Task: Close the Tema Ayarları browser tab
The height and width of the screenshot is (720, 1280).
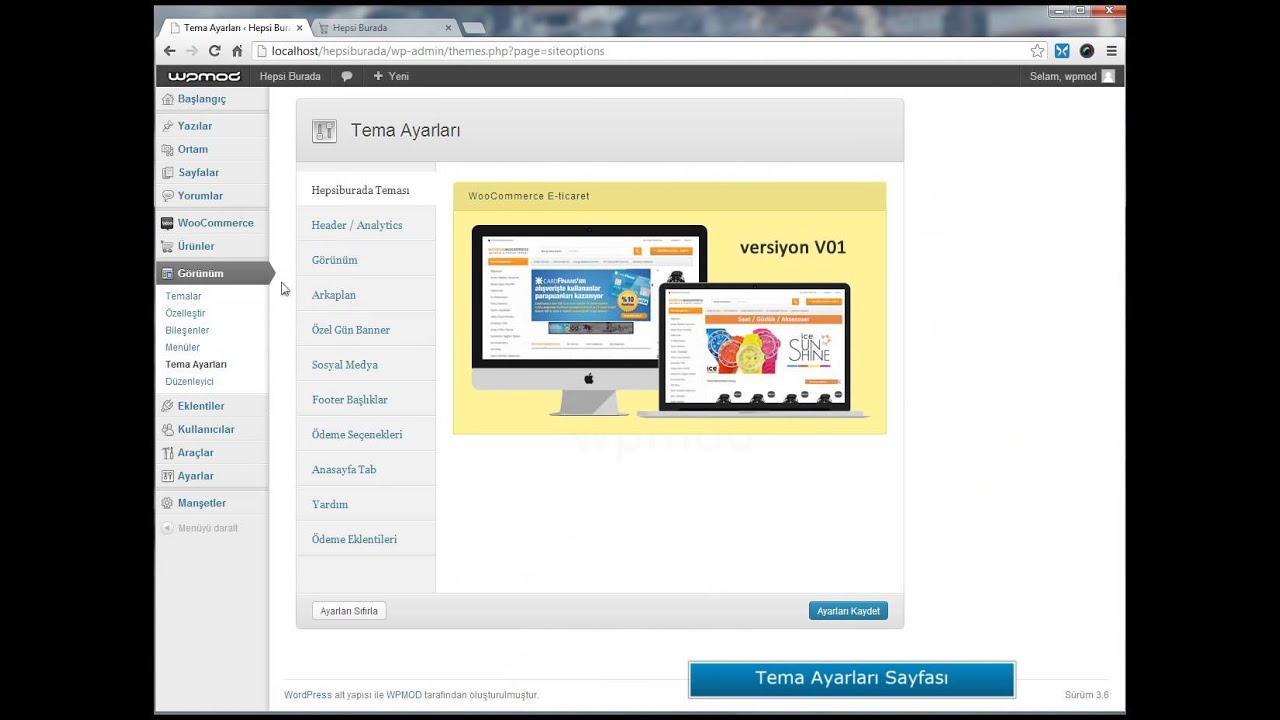Action: click(299, 28)
